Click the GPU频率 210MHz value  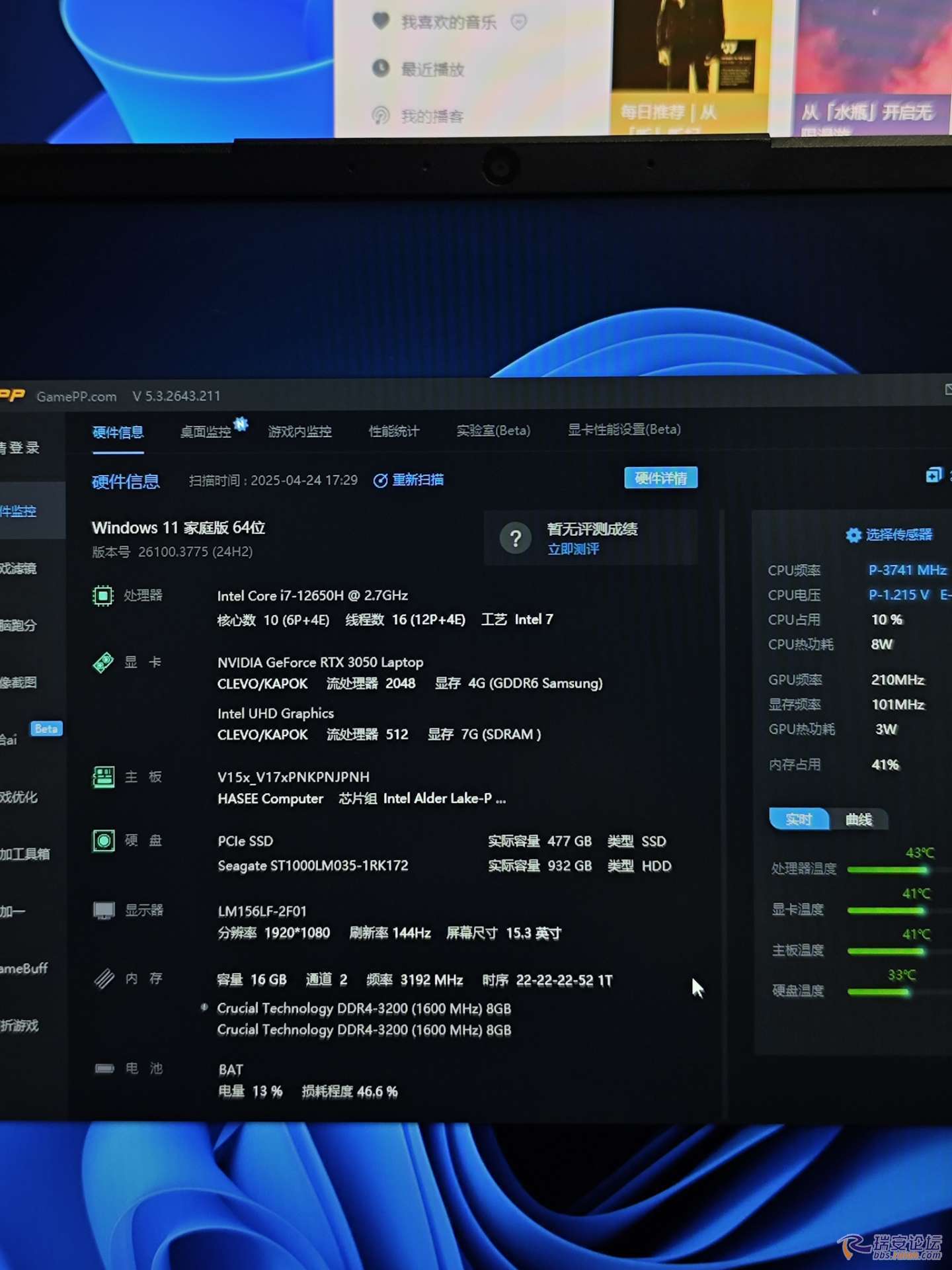click(x=898, y=680)
